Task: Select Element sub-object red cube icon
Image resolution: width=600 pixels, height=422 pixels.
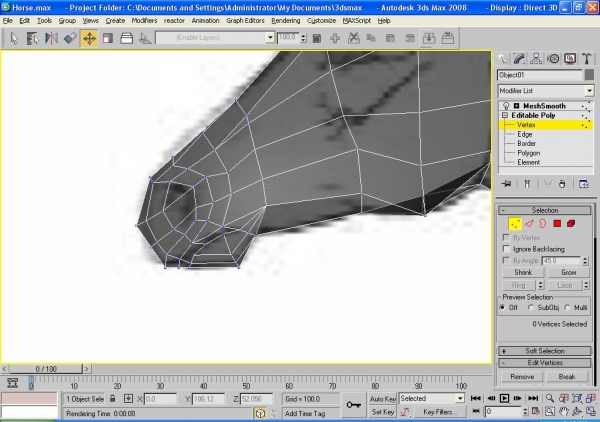Action: pos(571,223)
